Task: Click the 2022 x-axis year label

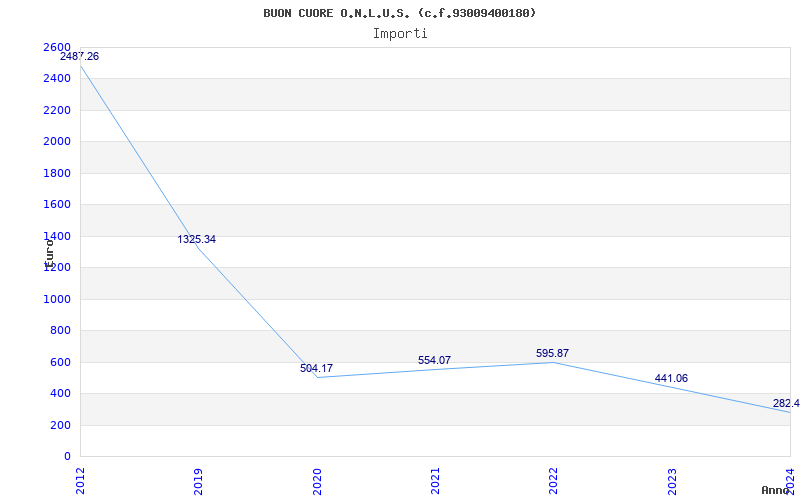Action: pos(554,481)
